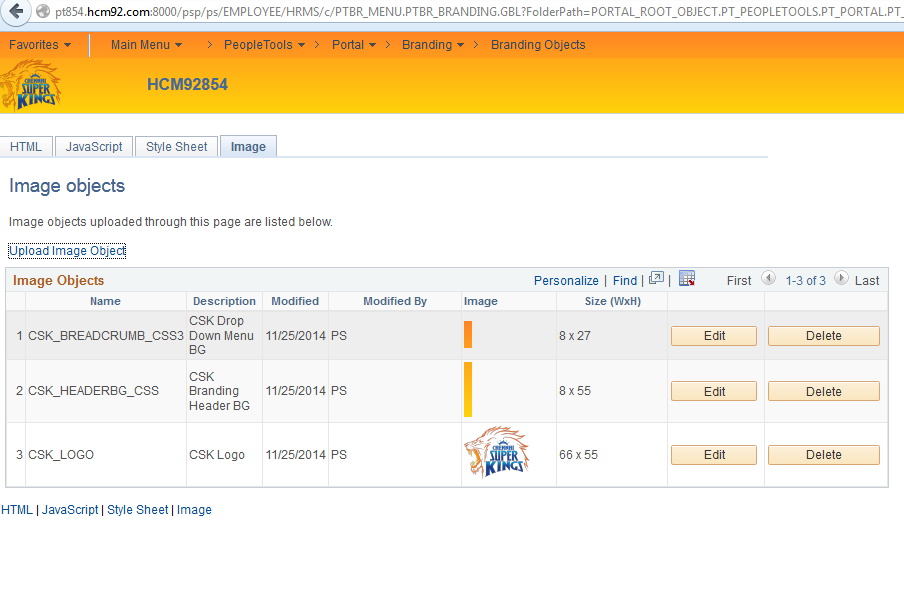The height and width of the screenshot is (591, 904).
Task: Click CSK_LOGO image thumbnail in grid
Action: point(496,453)
